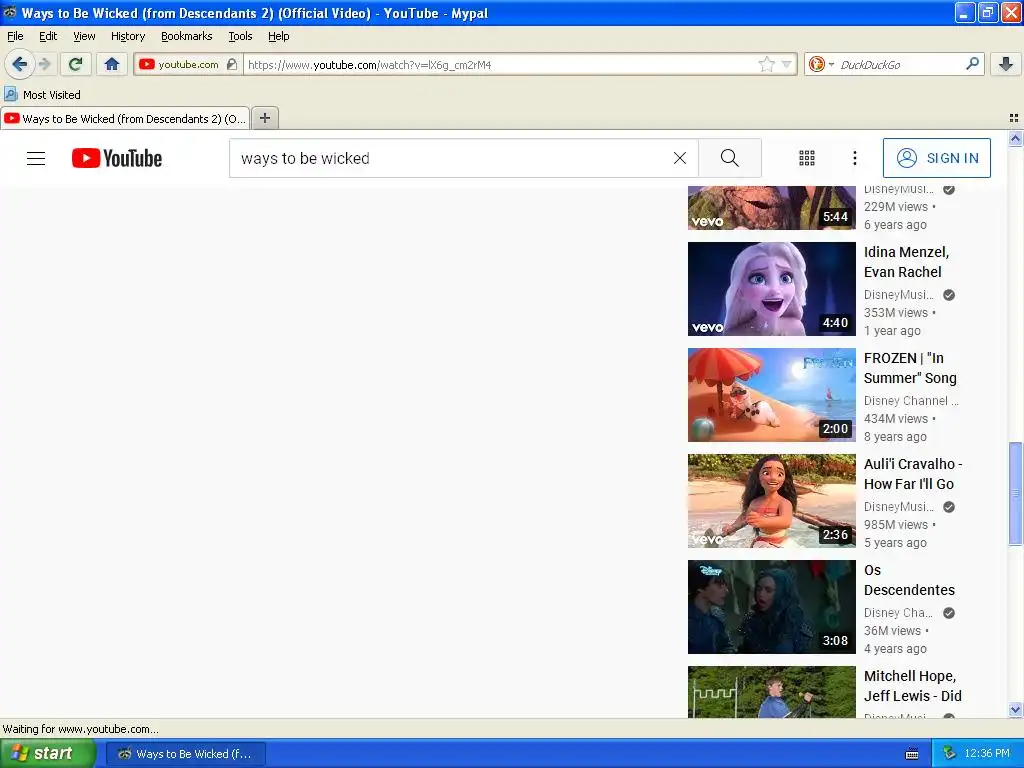Click Ways to Be Wicked taskbar button
Image resolution: width=1024 pixels, height=768 pixels.
[186, 754]
